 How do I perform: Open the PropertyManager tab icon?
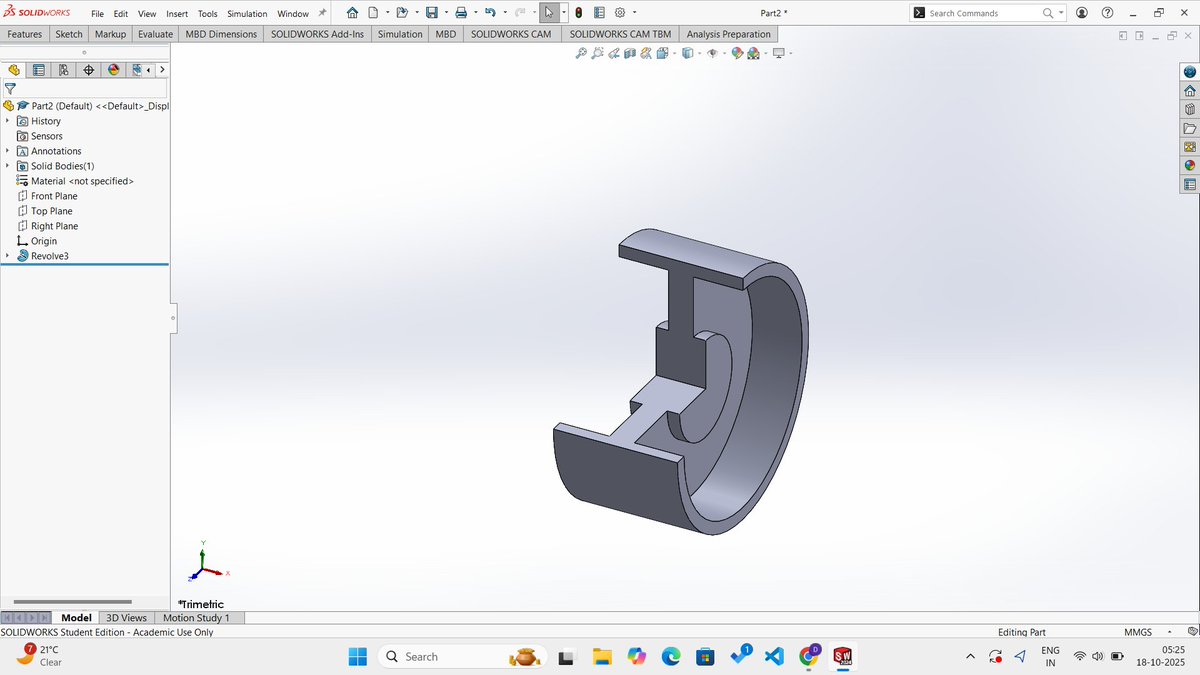[x=39, y=70]
